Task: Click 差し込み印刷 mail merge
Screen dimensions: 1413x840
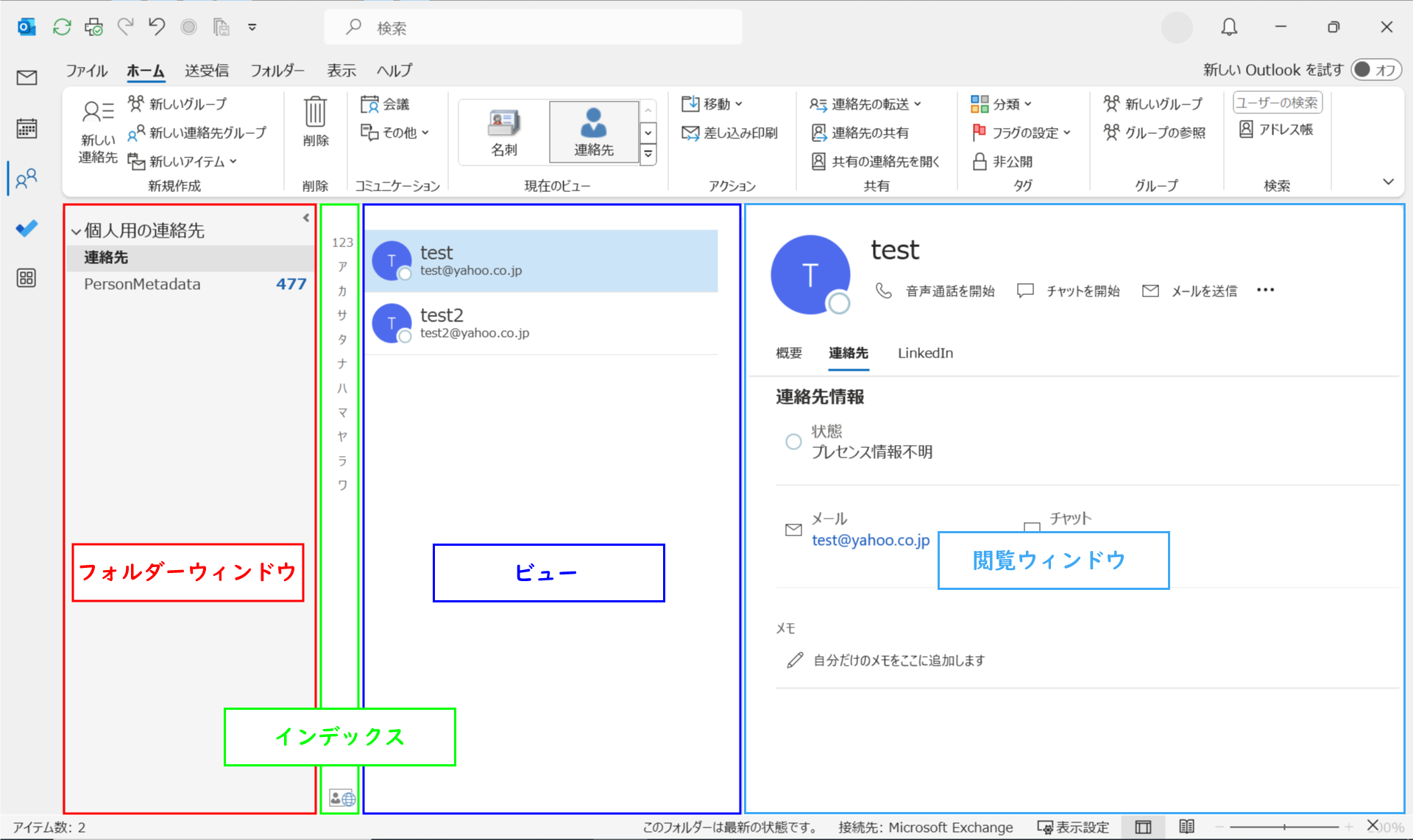Action: [x=730, y=132]
